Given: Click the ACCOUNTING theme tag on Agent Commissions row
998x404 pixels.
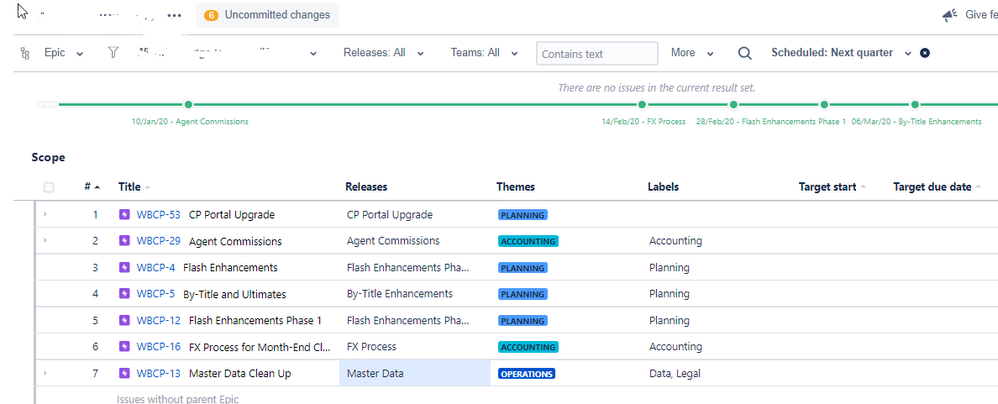Looking at the screenshot, I should [x=528, y=241].
